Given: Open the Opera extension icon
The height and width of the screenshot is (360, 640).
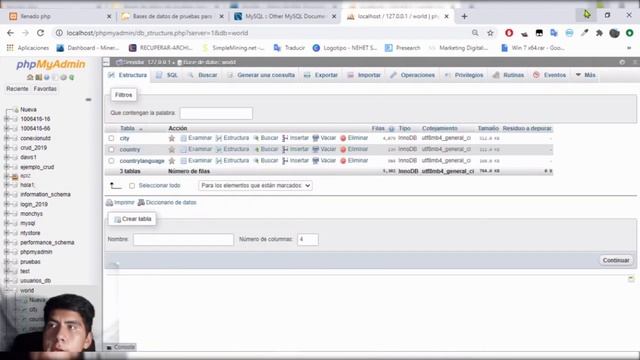Looking at the screenshot, I should (509, 33).
